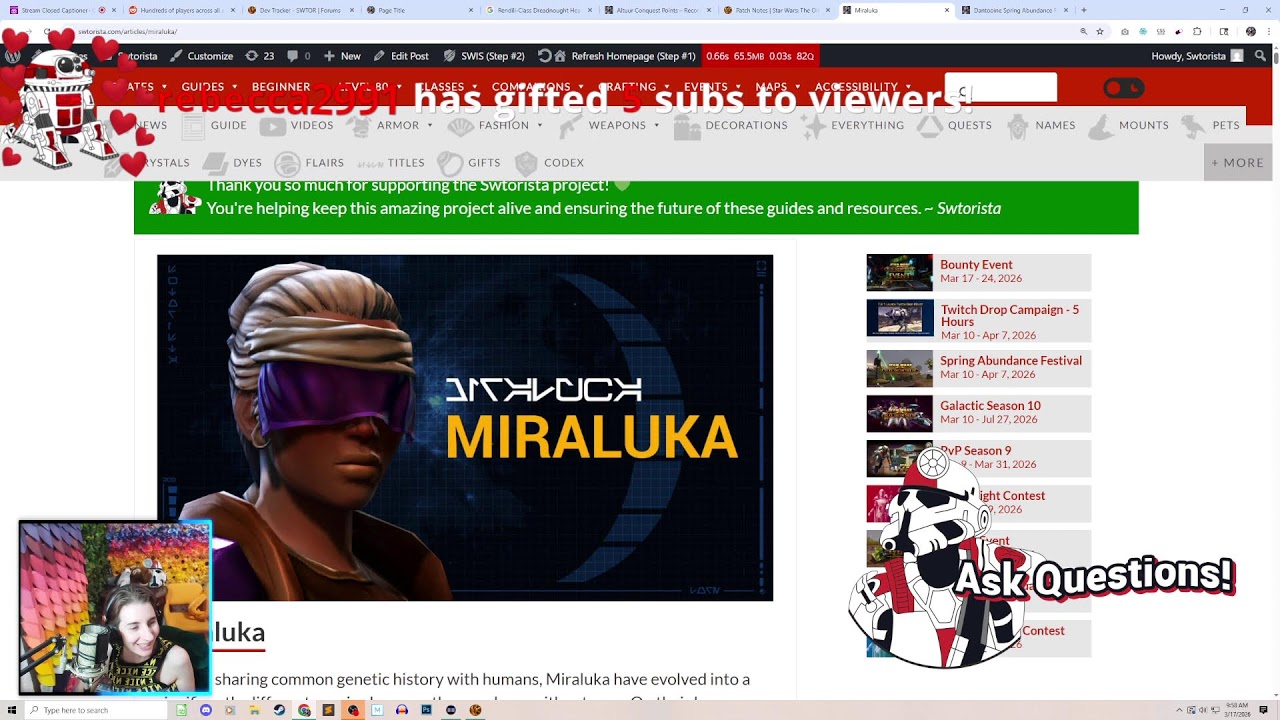Open a new browser tab
Viewport: 1280px width, 720px height.
[x=1084, y=10]
